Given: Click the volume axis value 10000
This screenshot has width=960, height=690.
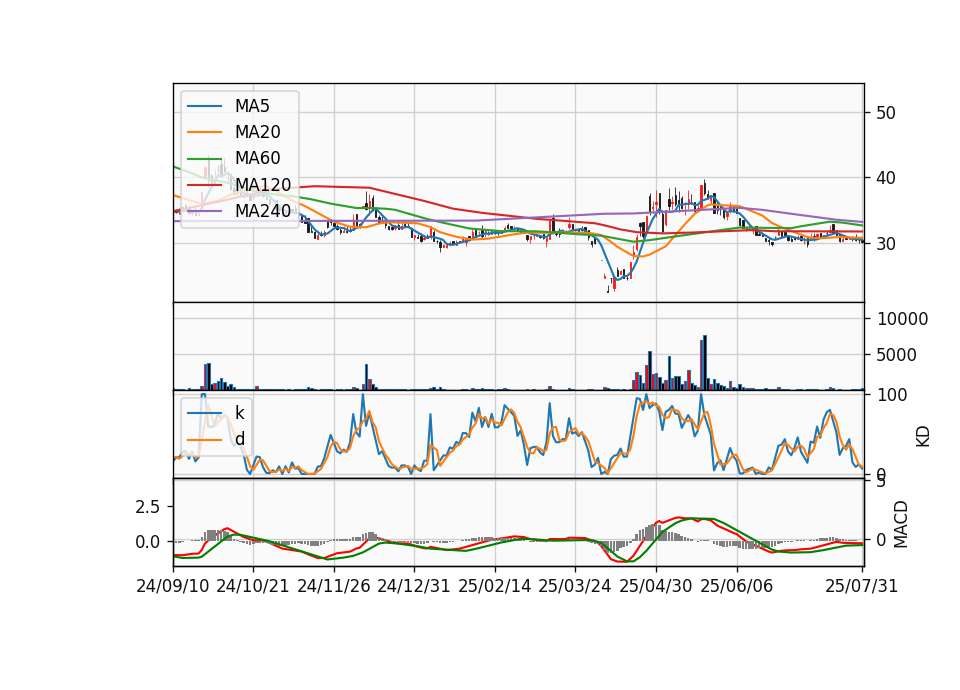Looking at the screenshot, I should coord(902,319).
